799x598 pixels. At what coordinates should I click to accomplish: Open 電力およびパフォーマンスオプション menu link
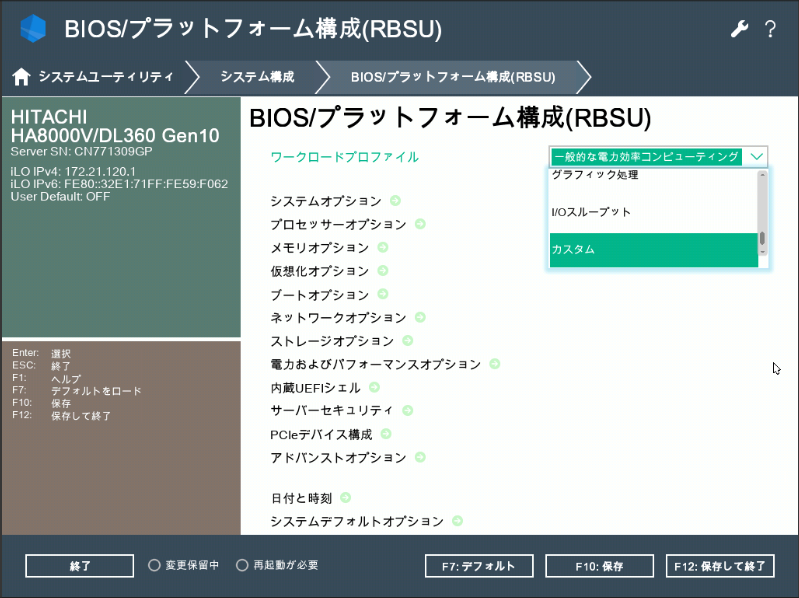coord(376,364)
